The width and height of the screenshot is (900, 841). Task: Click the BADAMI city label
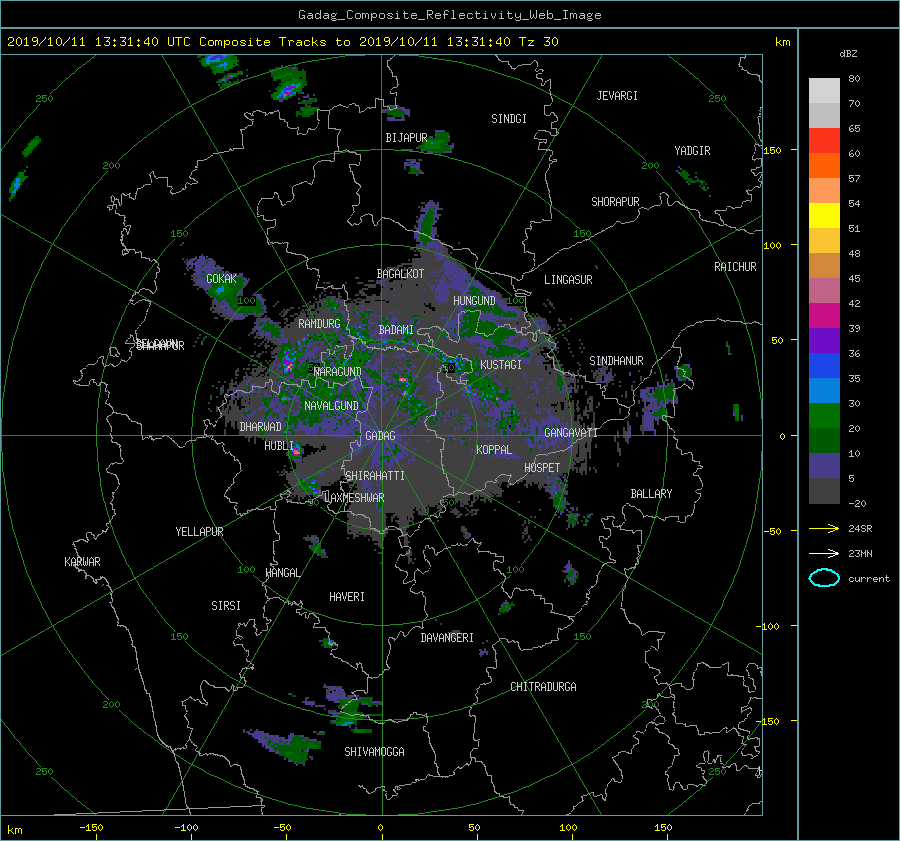click(396, 330)
